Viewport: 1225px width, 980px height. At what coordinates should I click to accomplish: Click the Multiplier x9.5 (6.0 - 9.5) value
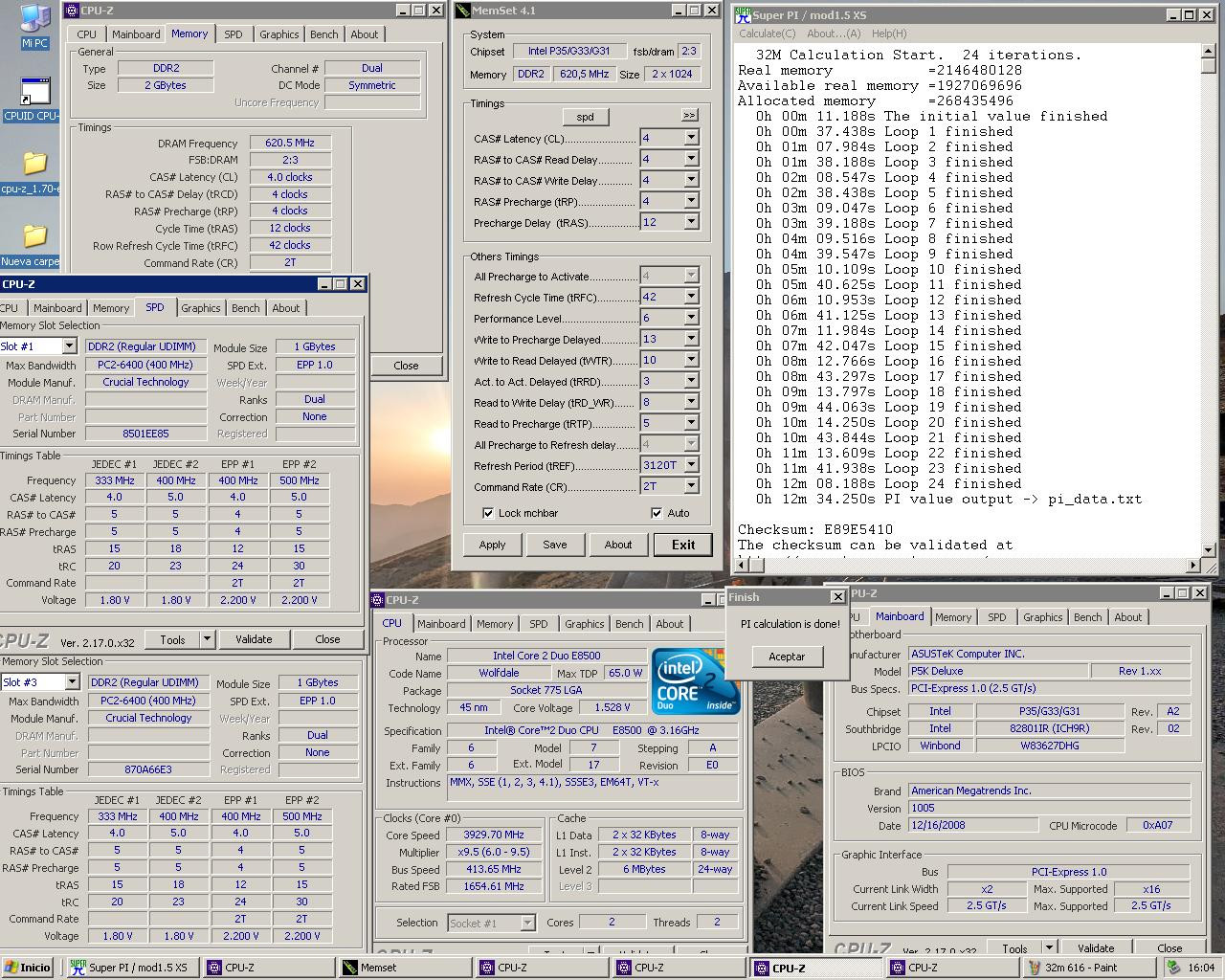[x=494, y=853]
